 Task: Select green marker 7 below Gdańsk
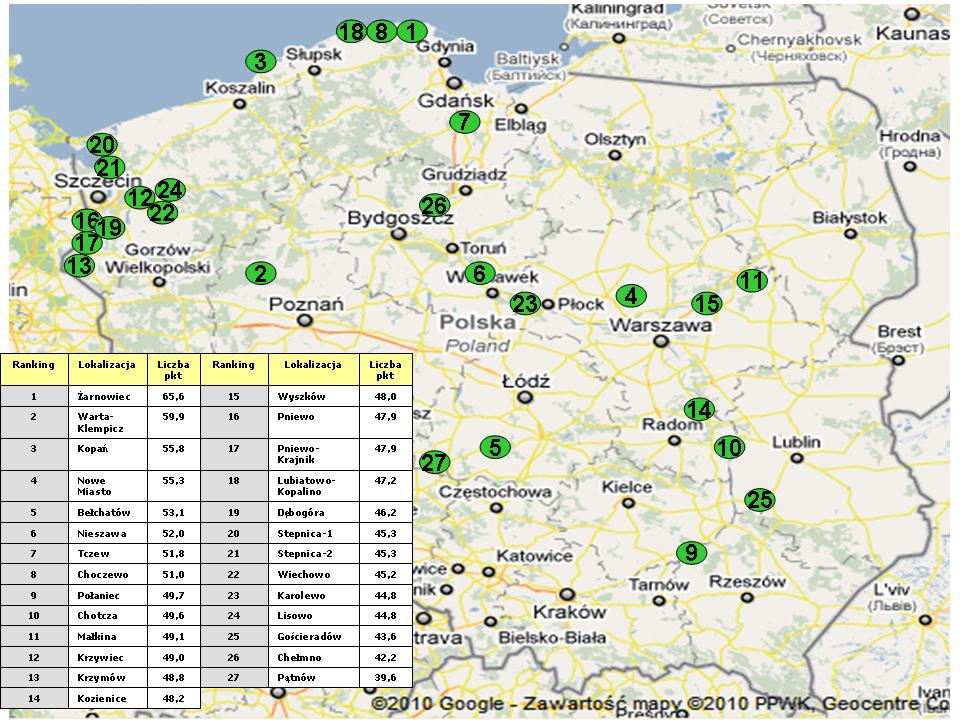pos(464,122)
